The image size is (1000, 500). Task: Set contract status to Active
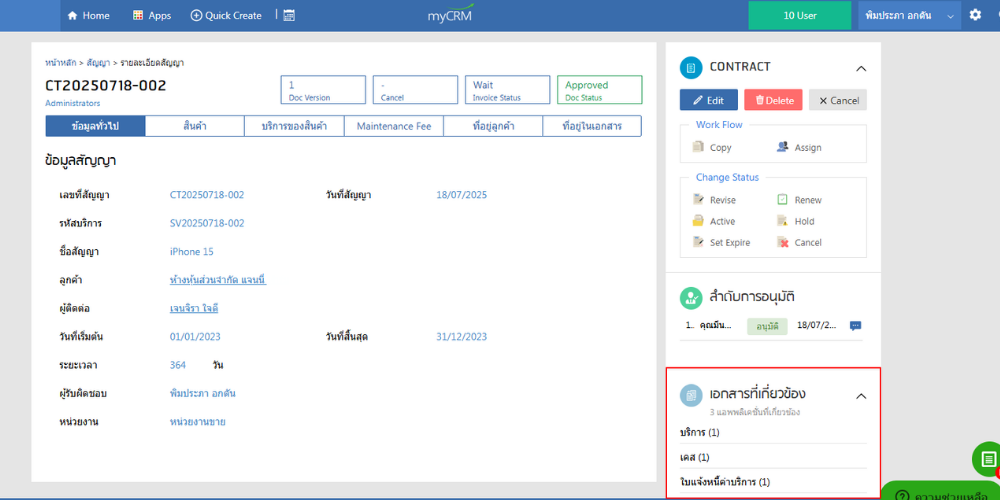(700, 221)
